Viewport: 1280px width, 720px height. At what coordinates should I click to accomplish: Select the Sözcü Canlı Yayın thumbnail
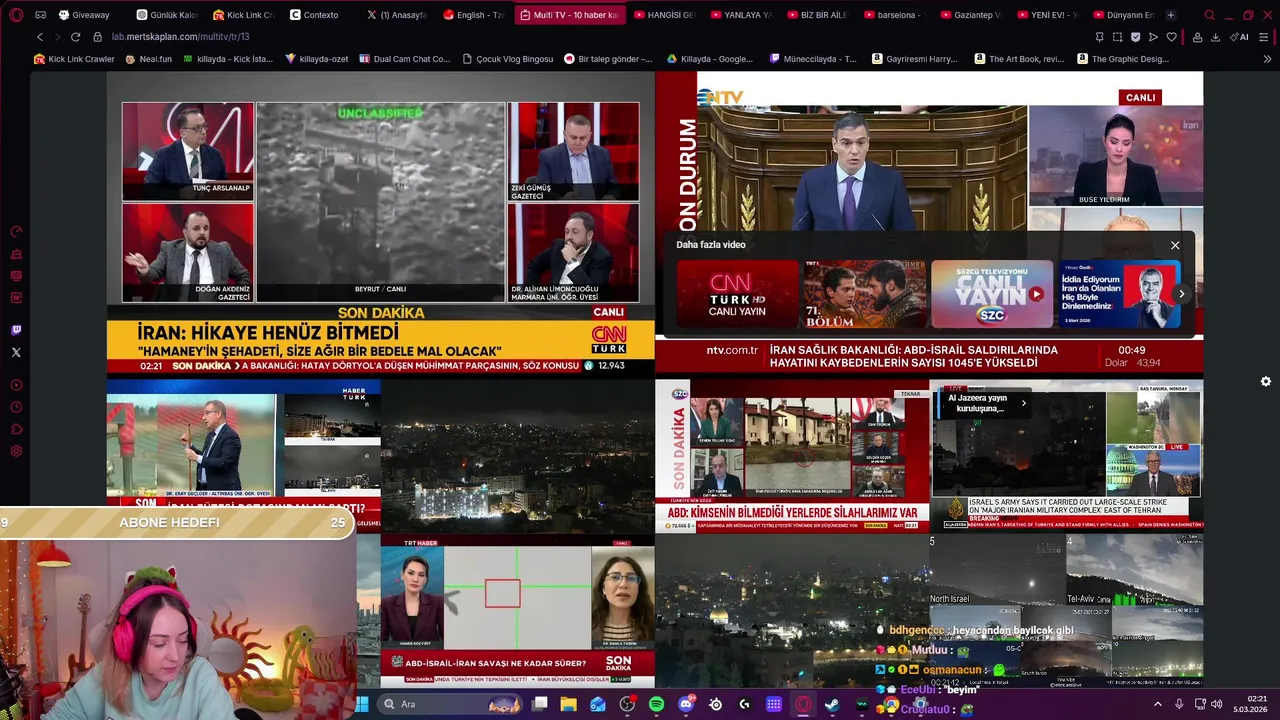tap(991, 294)
